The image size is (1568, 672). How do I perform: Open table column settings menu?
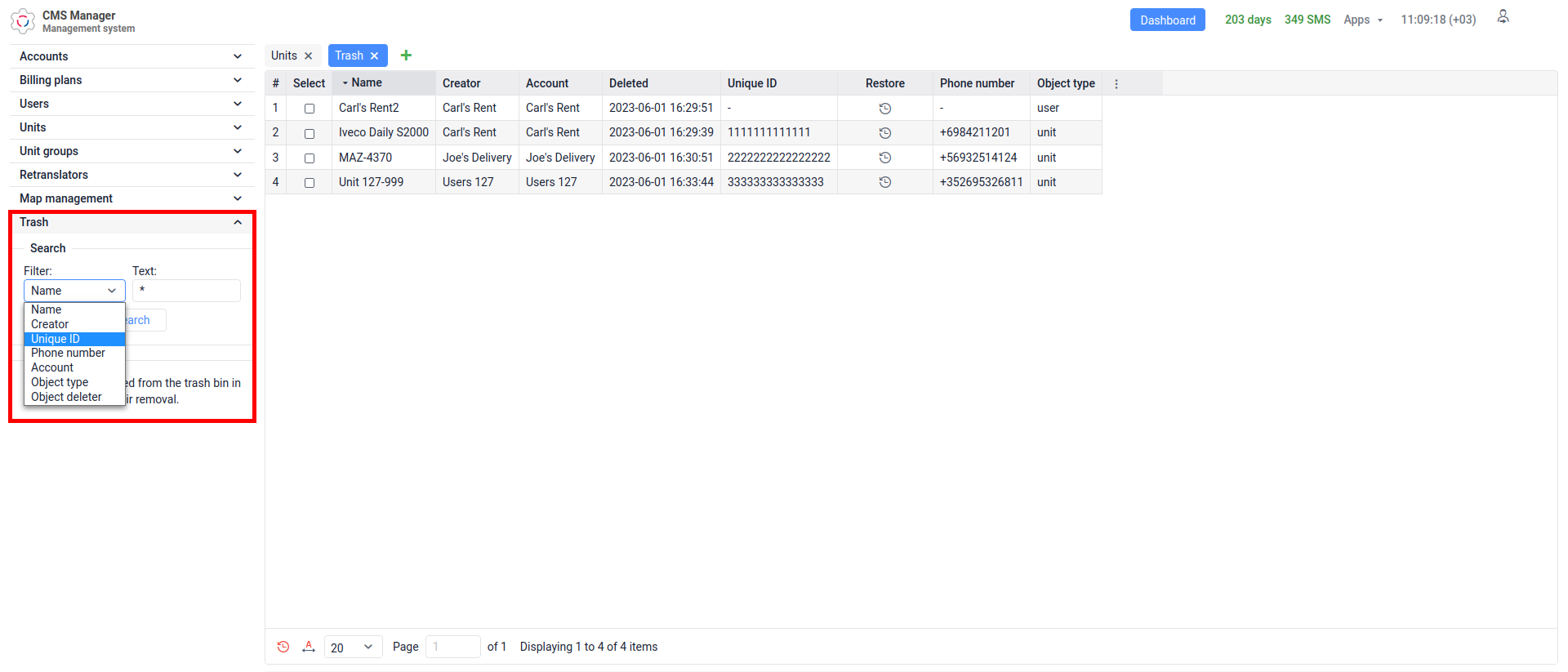(1116, 83)
